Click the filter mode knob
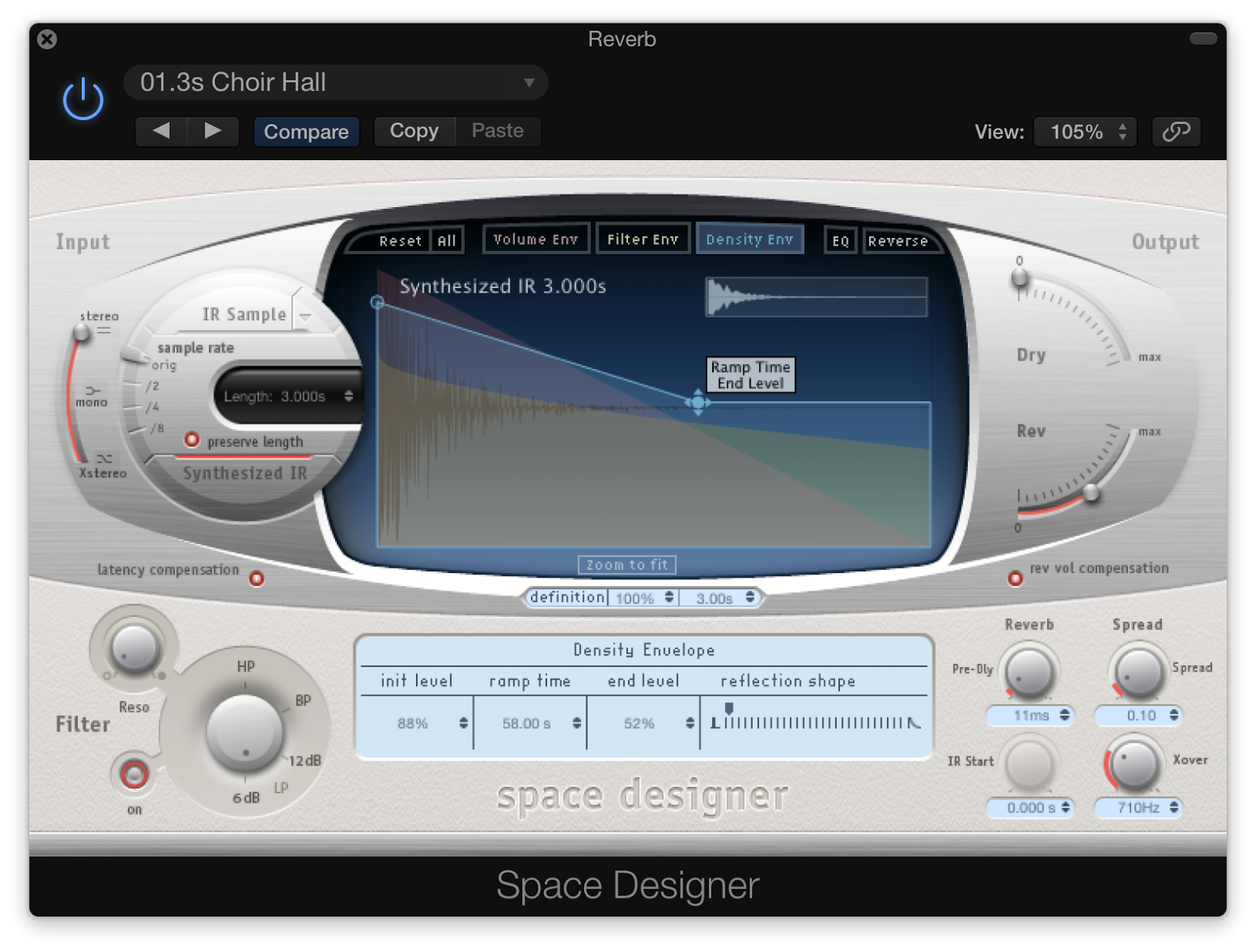 pyautogui.click(x=244, y=733)
